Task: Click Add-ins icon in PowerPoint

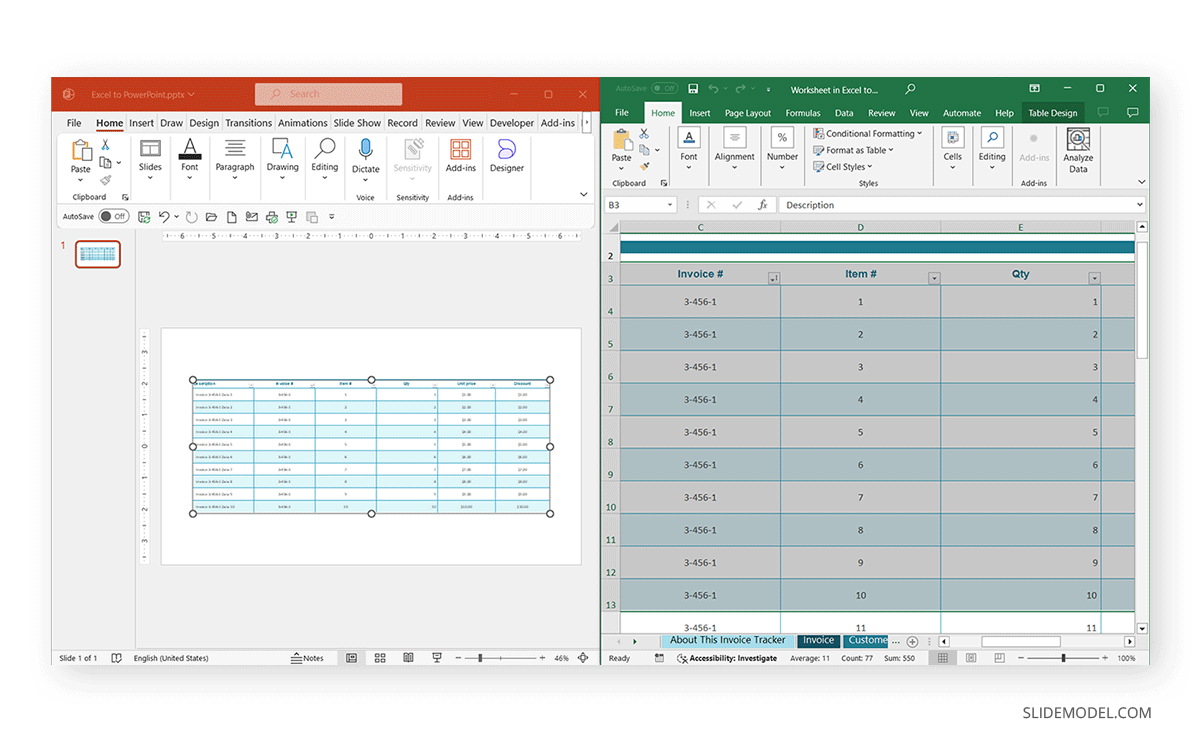Action: pyautogui.click(x=460, y=149)
